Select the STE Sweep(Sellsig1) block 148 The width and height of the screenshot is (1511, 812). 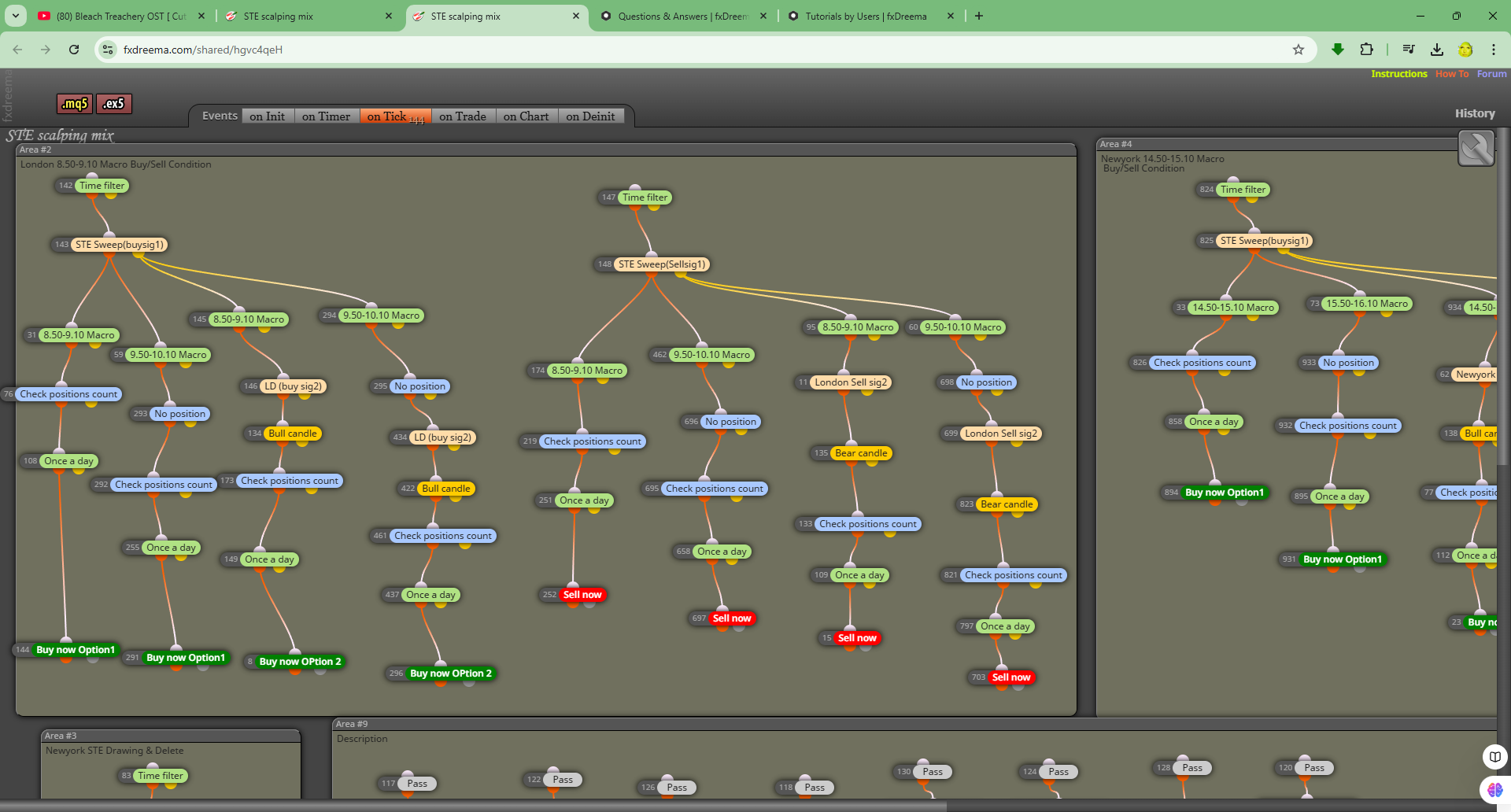(x=662, y=264)
